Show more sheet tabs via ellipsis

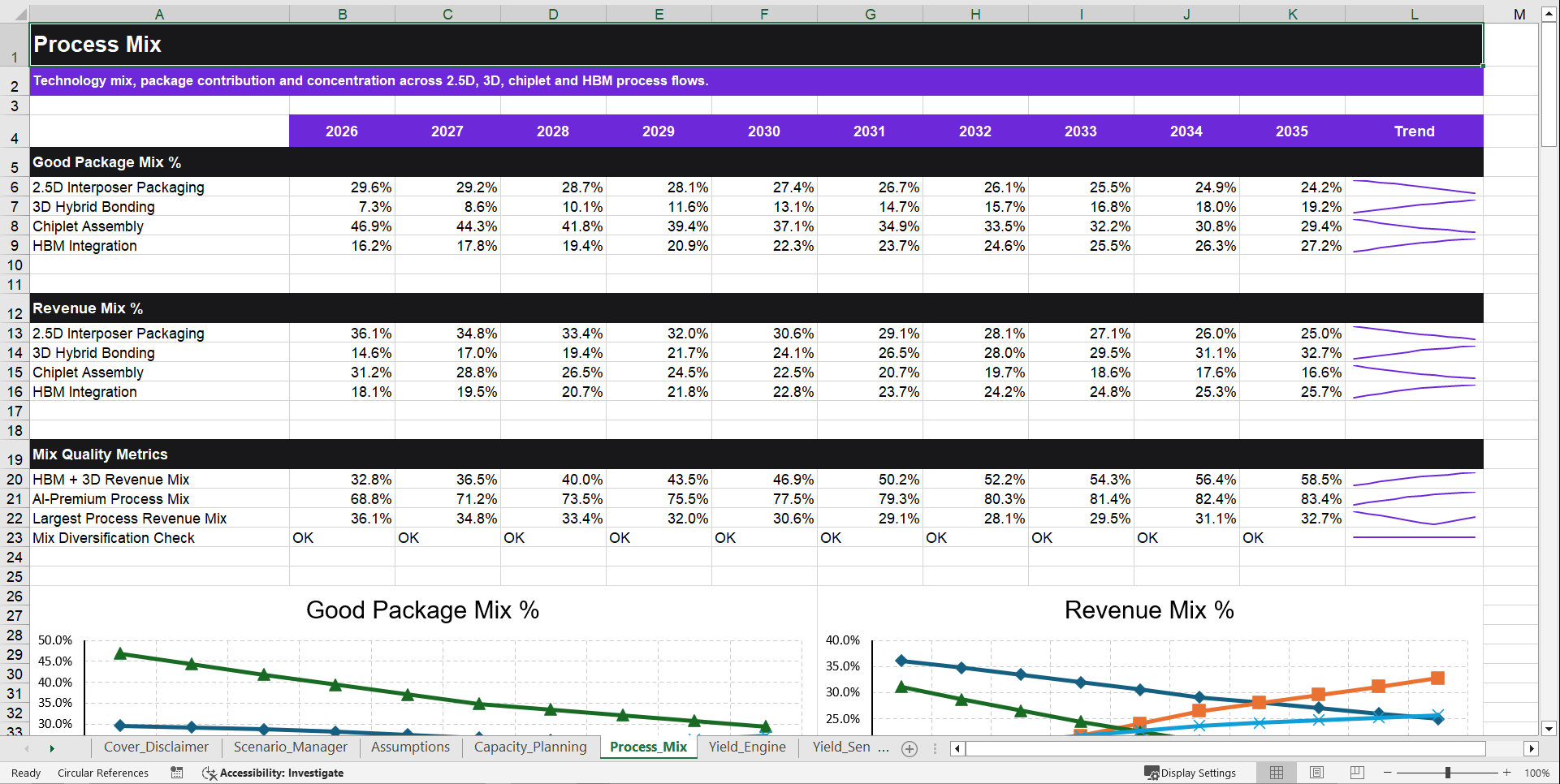(884, 747)
